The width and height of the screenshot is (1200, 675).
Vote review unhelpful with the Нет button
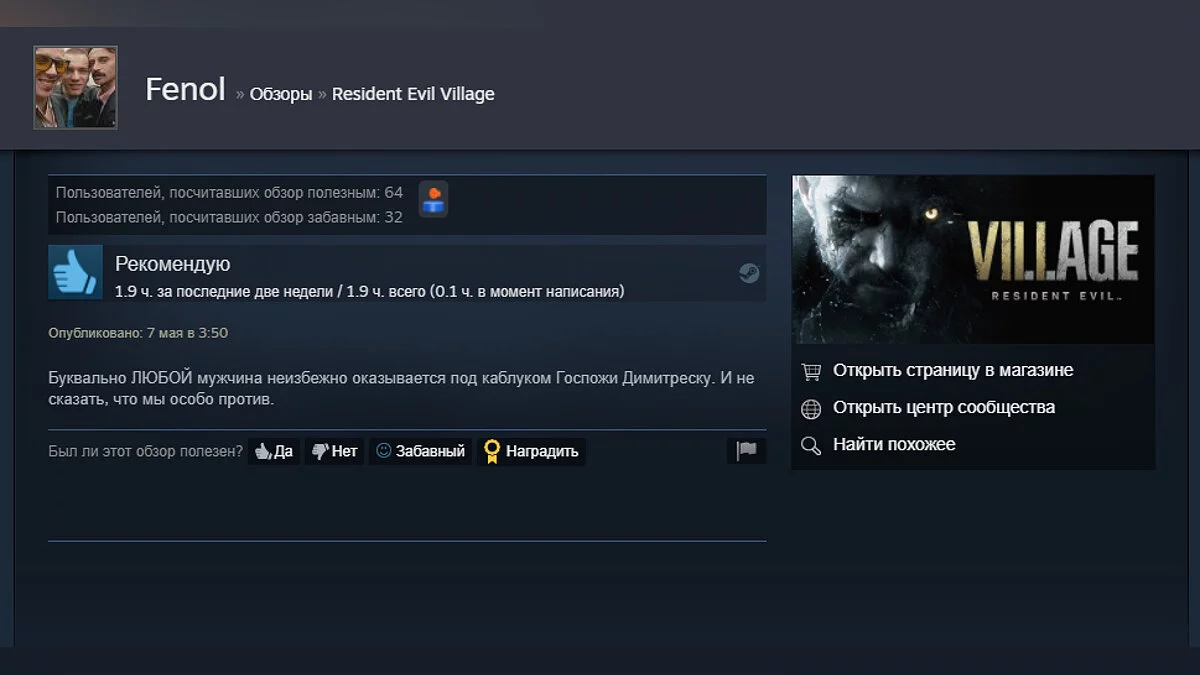334,451
